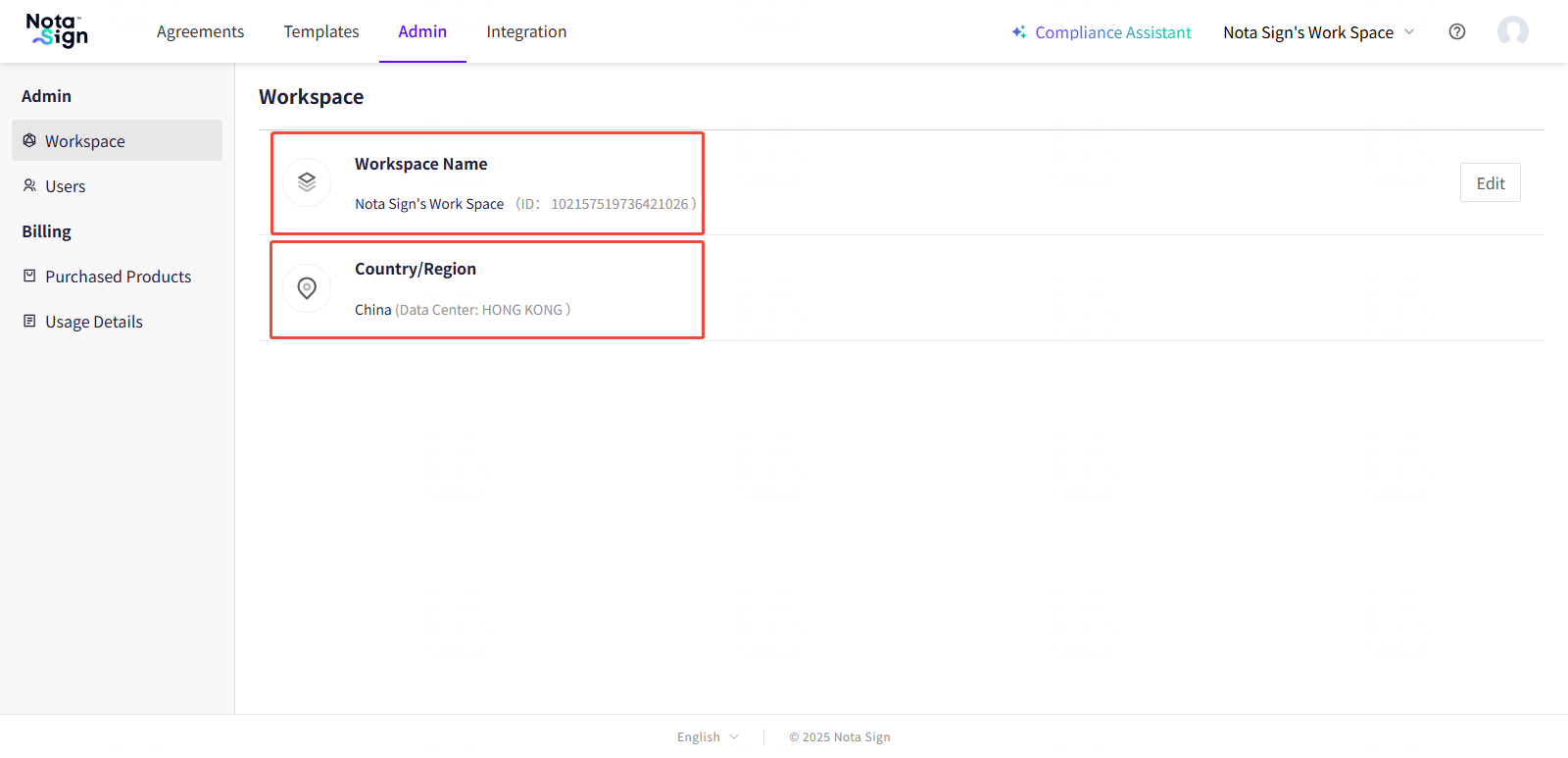Click the Users sidebar icon
1568x758 pixels.
[x=29, y=185]
